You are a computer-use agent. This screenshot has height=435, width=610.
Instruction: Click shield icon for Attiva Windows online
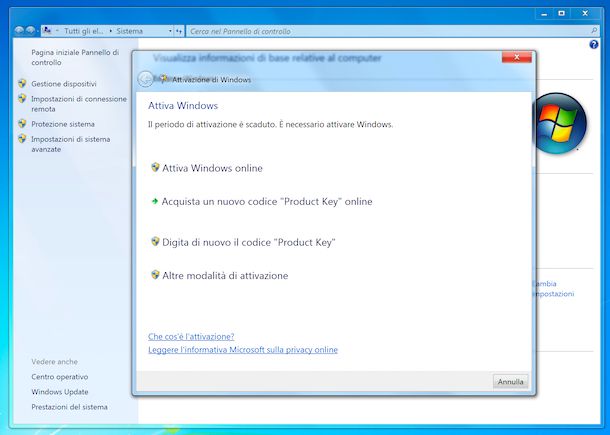point(154,168)
